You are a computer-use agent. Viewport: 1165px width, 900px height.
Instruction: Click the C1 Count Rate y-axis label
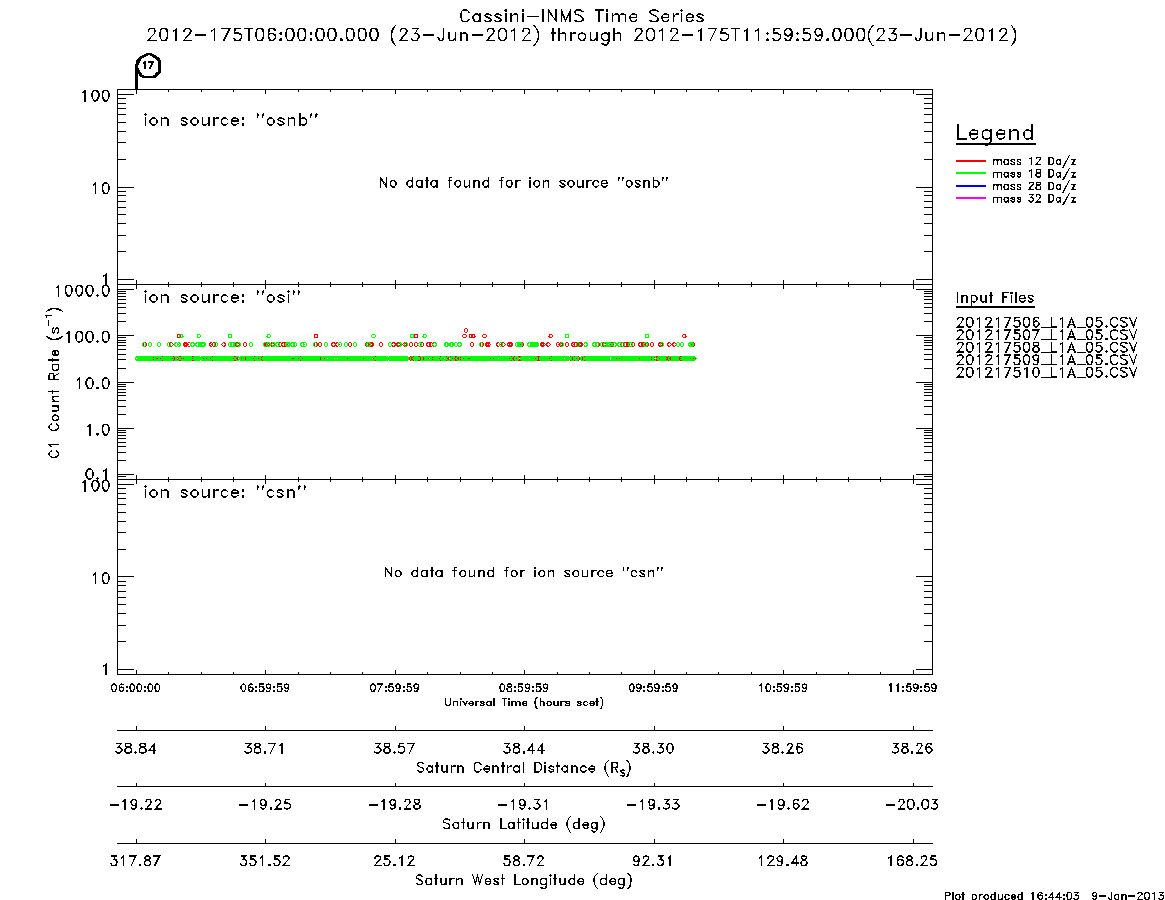[x=54, y=383]
